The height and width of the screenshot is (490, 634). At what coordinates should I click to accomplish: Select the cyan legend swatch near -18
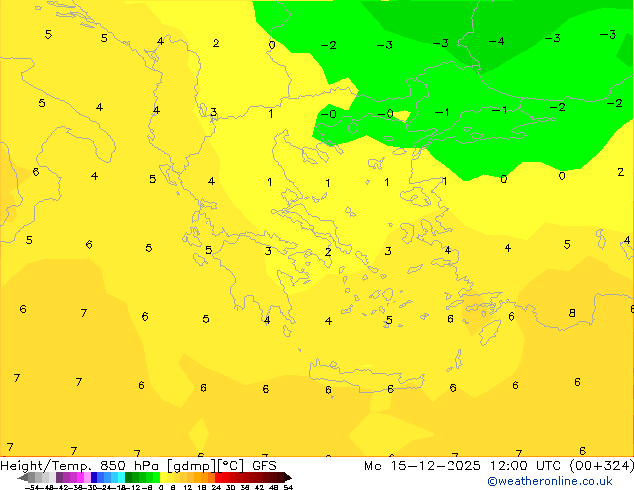[x=121, y=477]
